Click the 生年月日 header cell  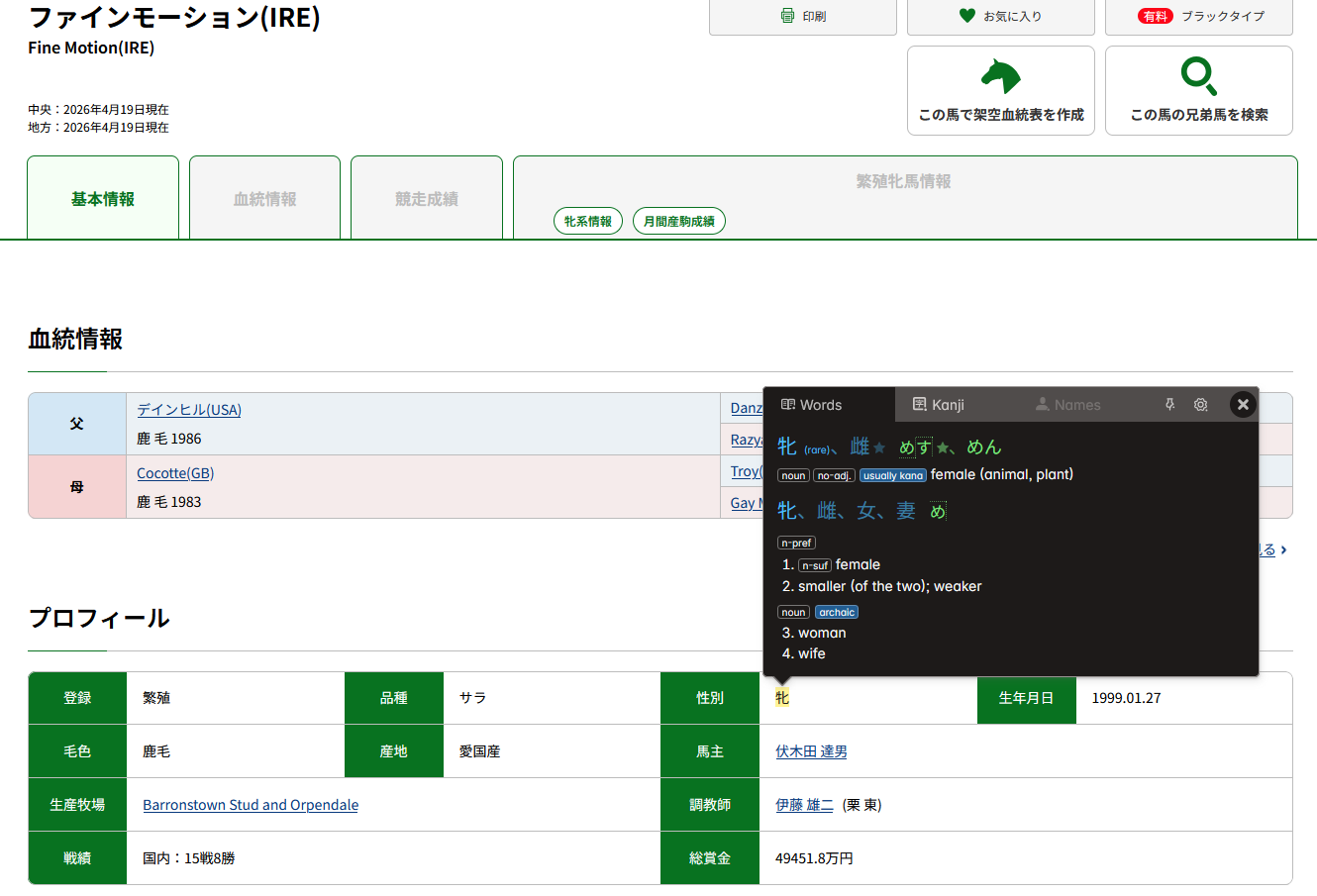point(1026,698)
